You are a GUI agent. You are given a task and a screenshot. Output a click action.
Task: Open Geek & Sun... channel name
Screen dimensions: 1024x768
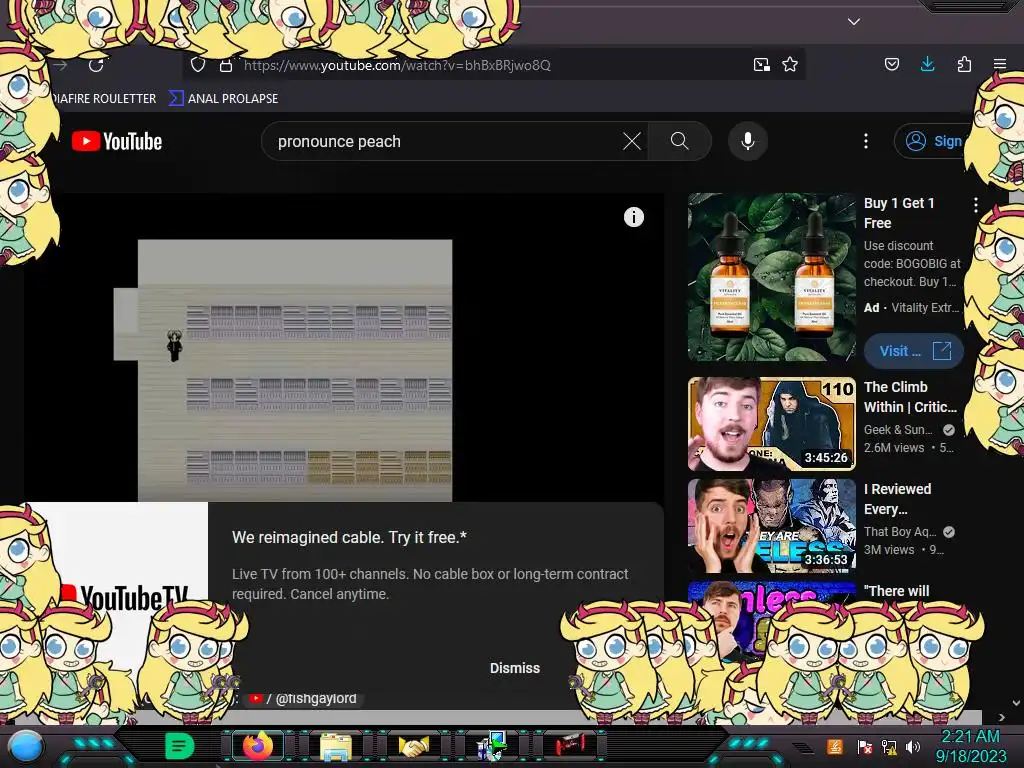(x=898, y=430)
